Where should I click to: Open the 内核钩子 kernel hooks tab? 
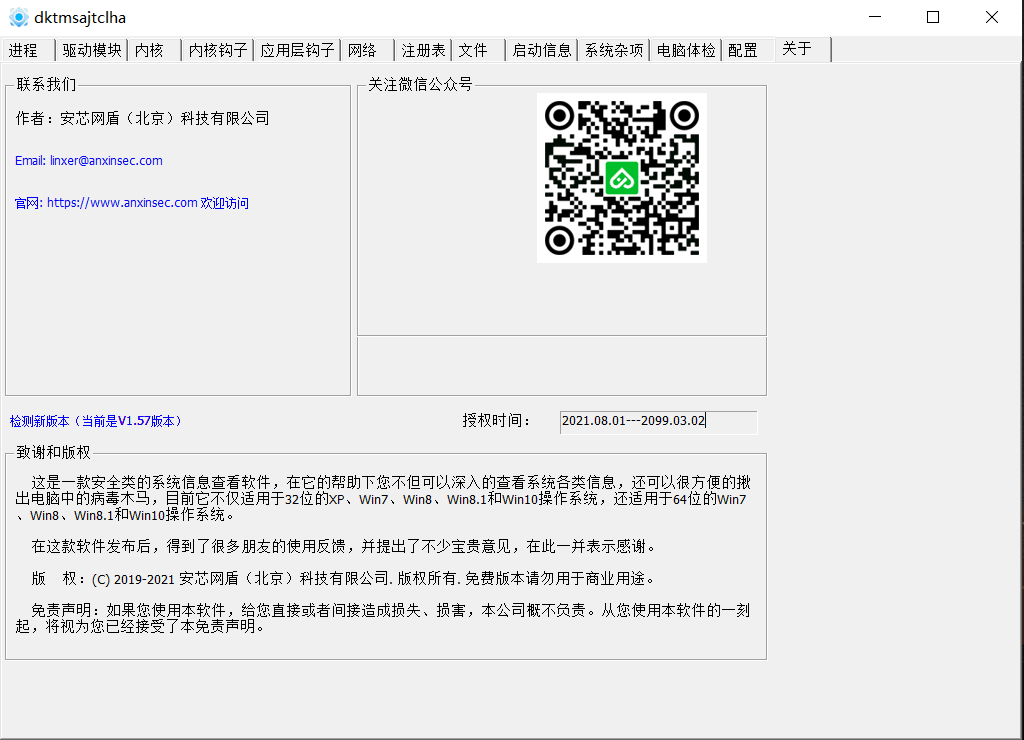(x=216, y=49)
